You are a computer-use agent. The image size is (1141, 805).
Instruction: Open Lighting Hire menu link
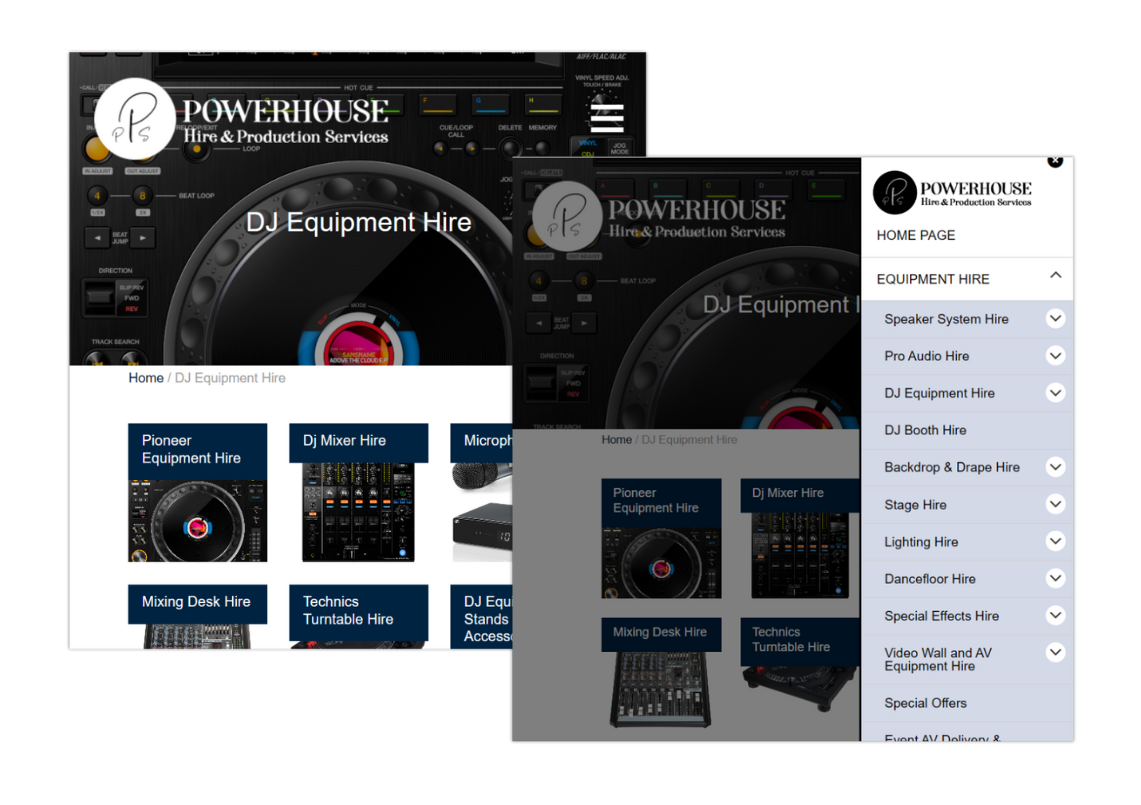pyautogui.click(x=921, y=542)
